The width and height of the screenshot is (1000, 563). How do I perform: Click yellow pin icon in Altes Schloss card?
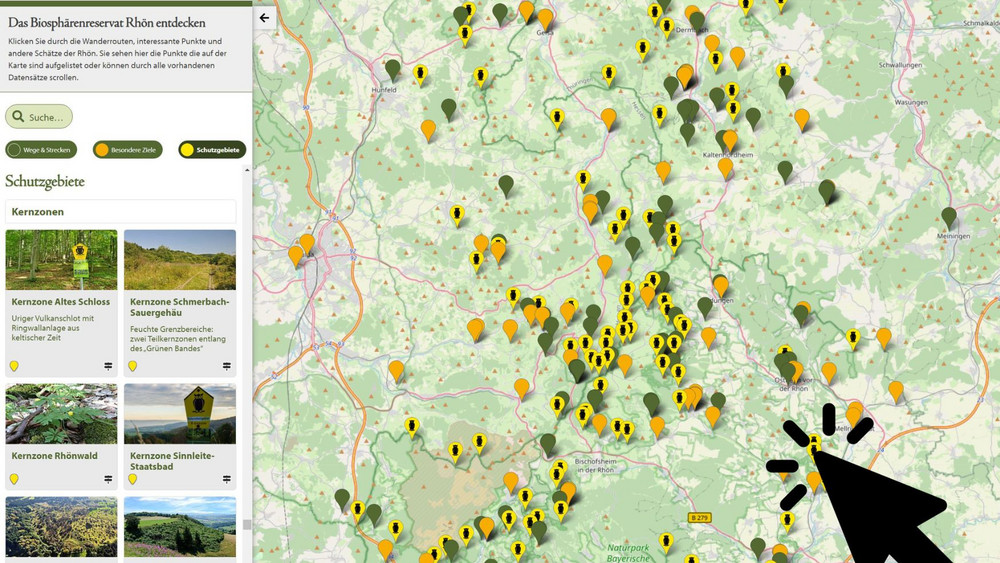coord(14,366)
